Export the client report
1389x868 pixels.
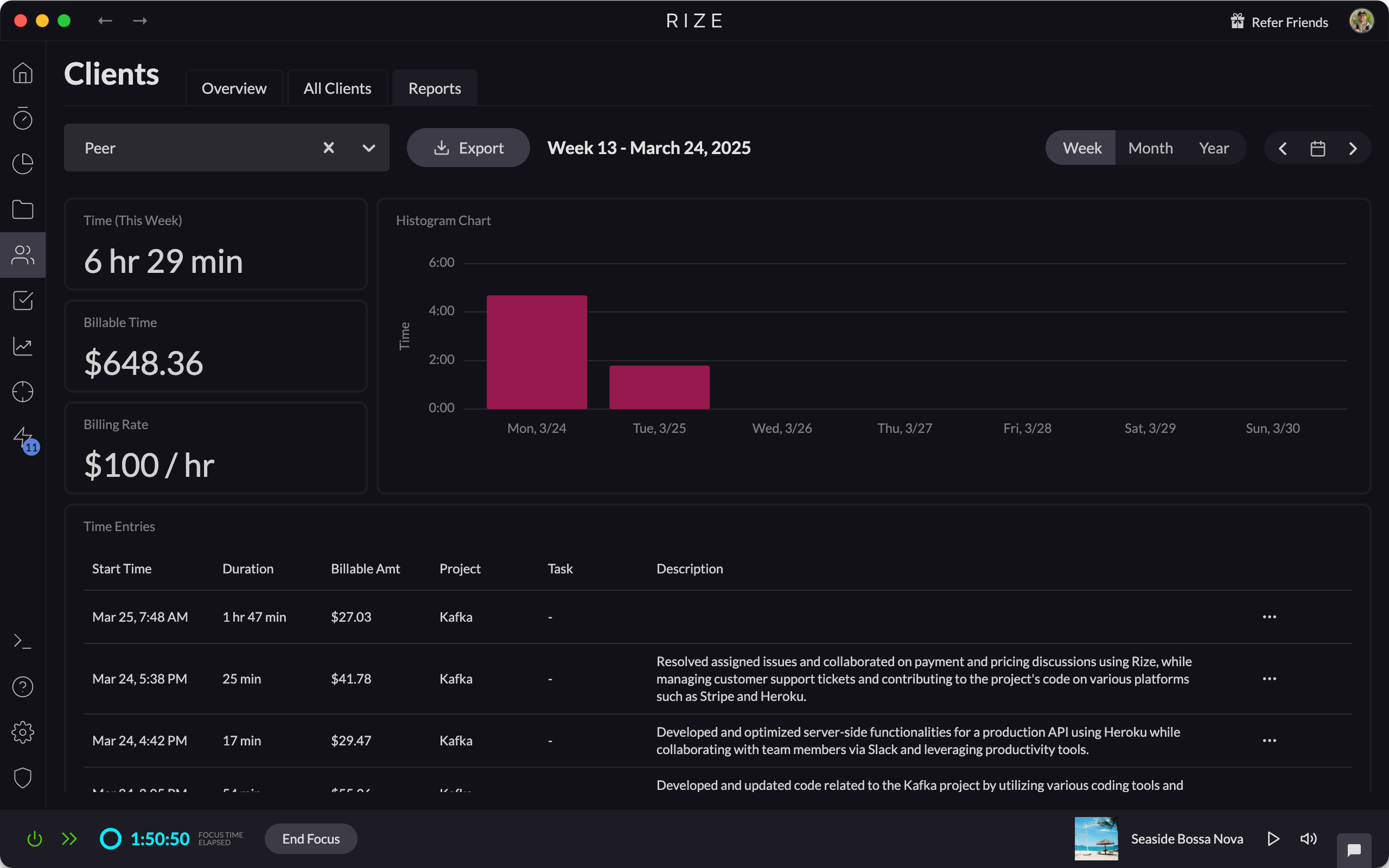468,148
